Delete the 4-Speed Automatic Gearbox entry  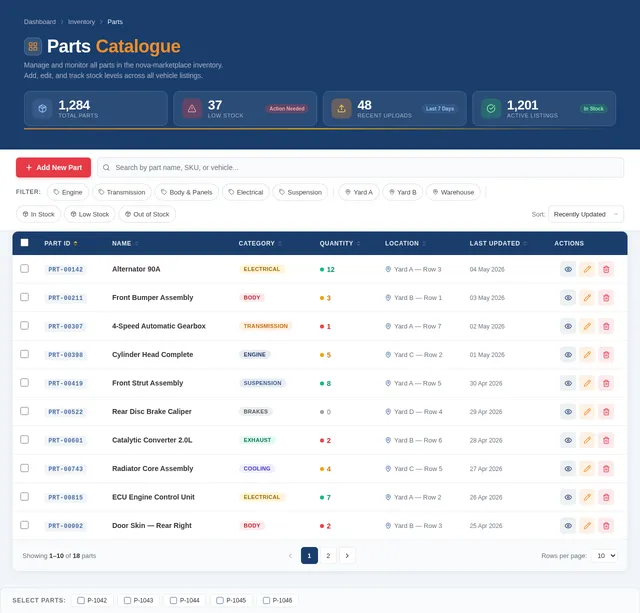point(606,326)
